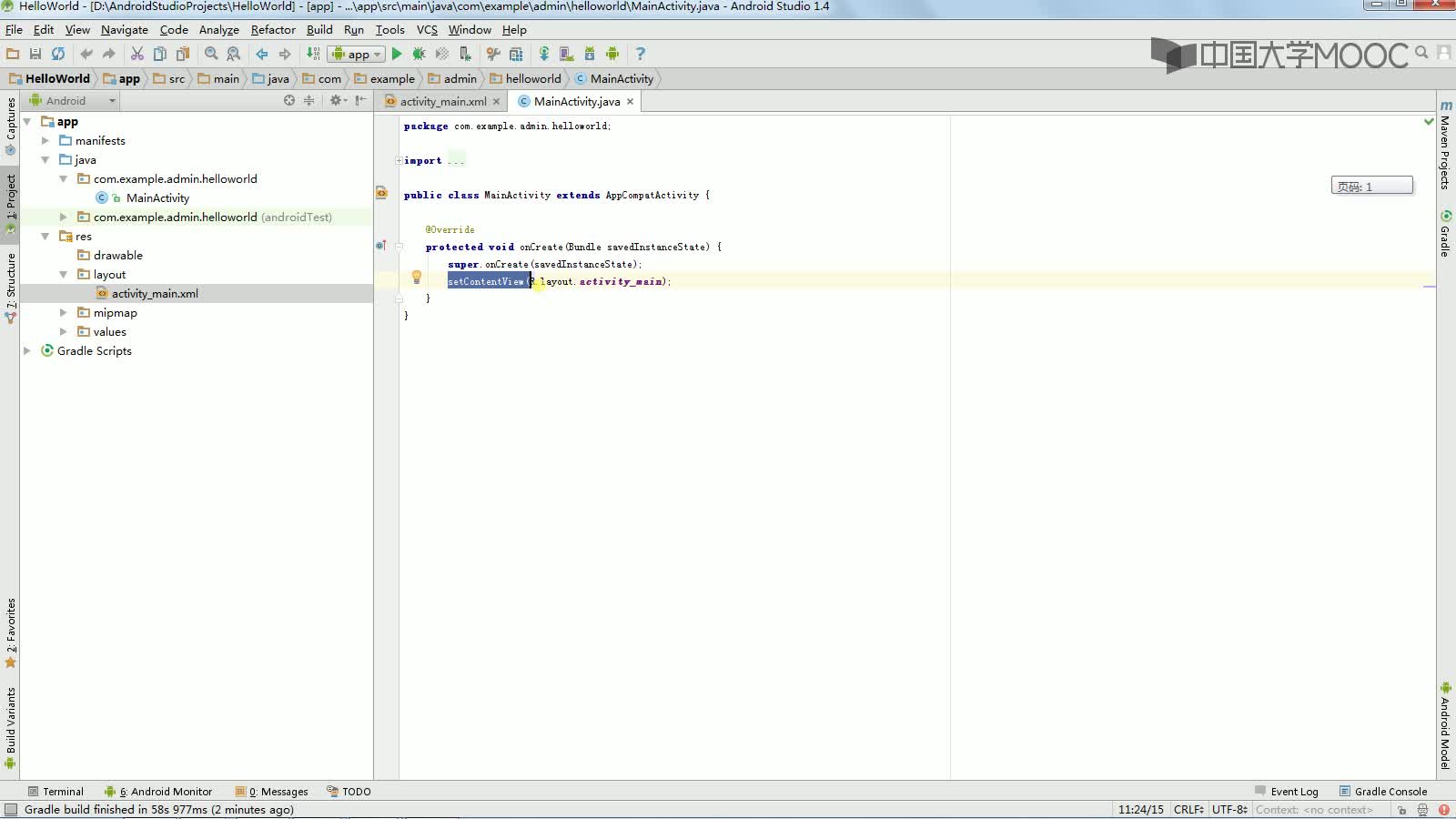Click the Undo arrow icon
1456x819 pixels.
tap(86, 54)
